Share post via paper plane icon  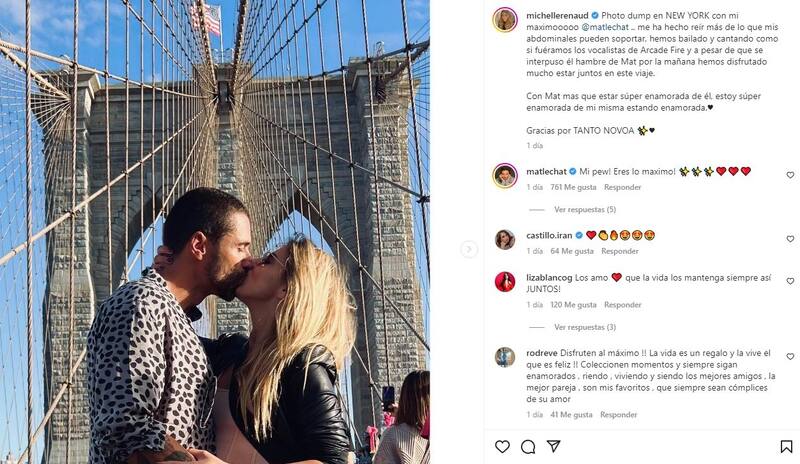click(x=554, y=446)
